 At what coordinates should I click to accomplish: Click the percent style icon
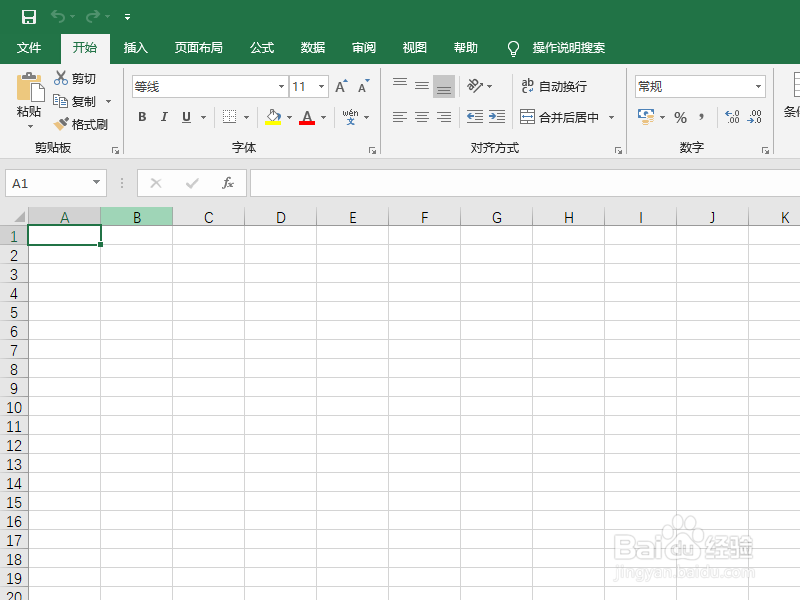pos(680,118)
